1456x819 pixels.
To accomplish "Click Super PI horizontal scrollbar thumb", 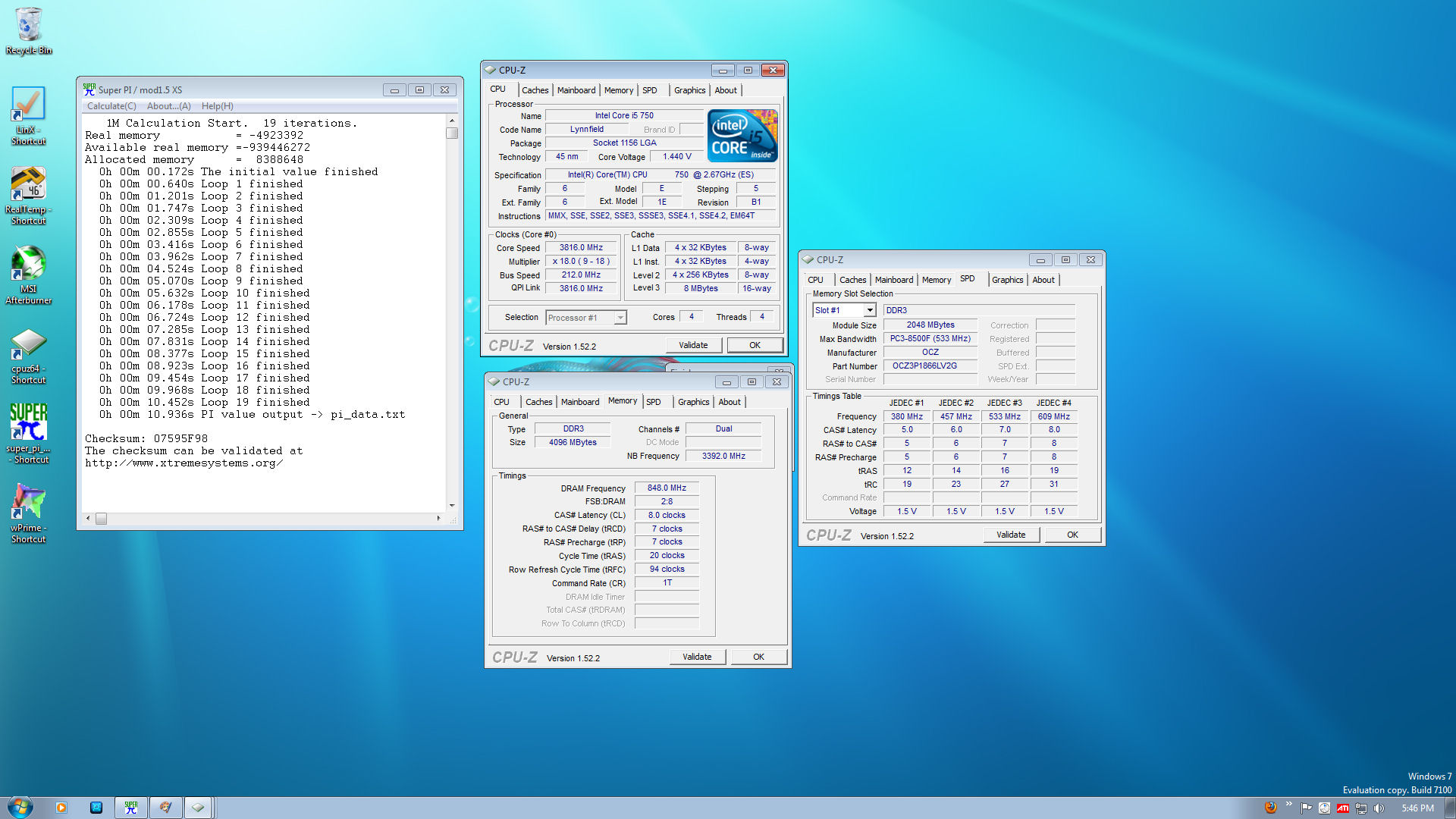I will [x=101, y=519].
